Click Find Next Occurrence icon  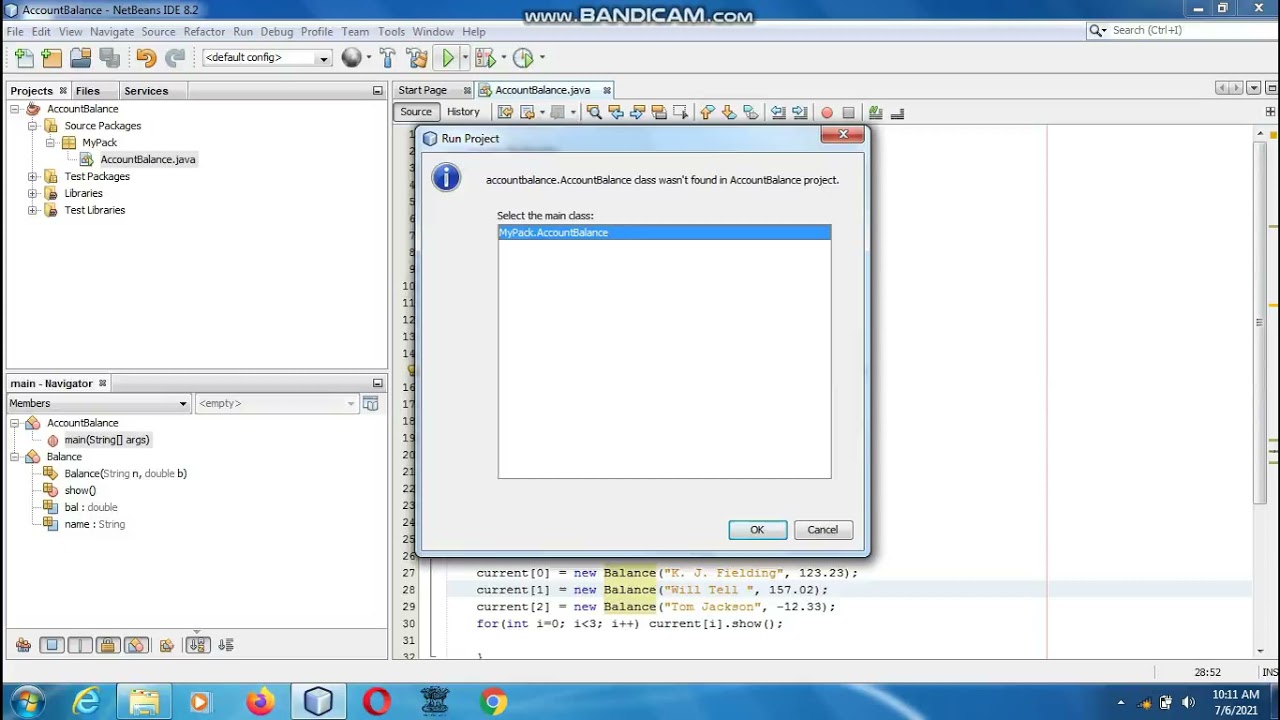coord(637,112)
